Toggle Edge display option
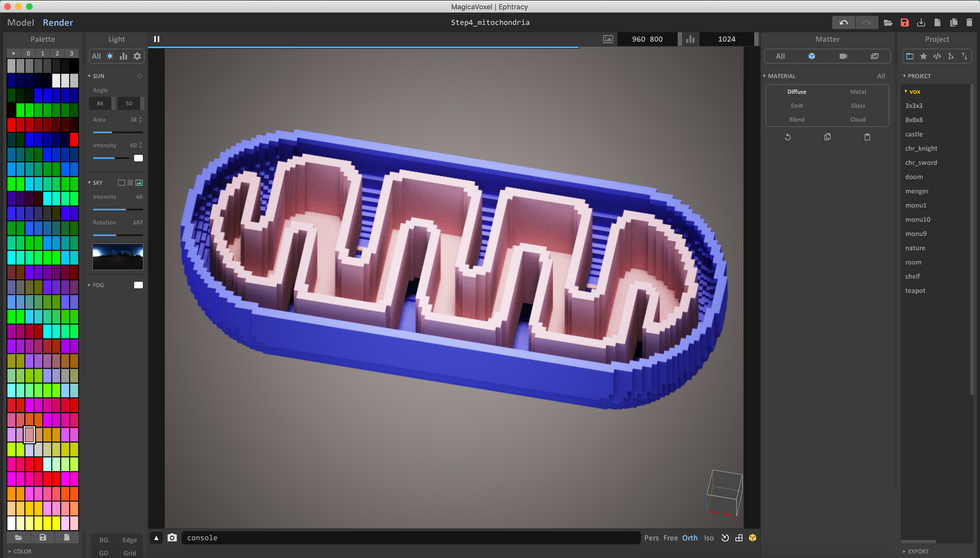 [129, 540]
